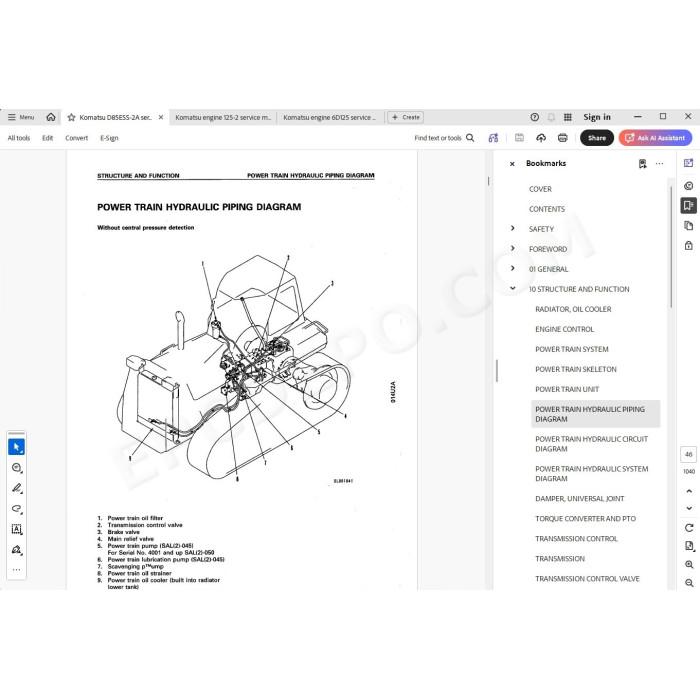Choose the Select arrow tool
The image size is (700, 700).
coord(17,447)
